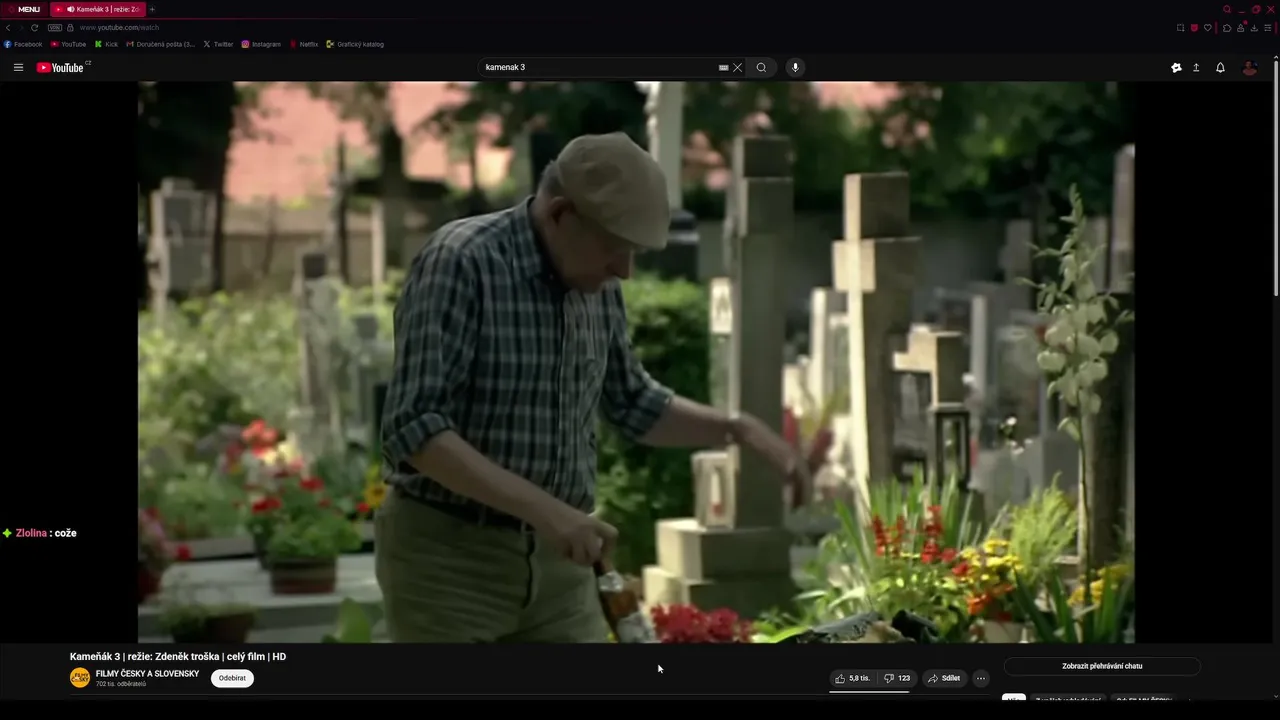
Task: Open the YouTube bookmark
Action: (x=68, y=44)
